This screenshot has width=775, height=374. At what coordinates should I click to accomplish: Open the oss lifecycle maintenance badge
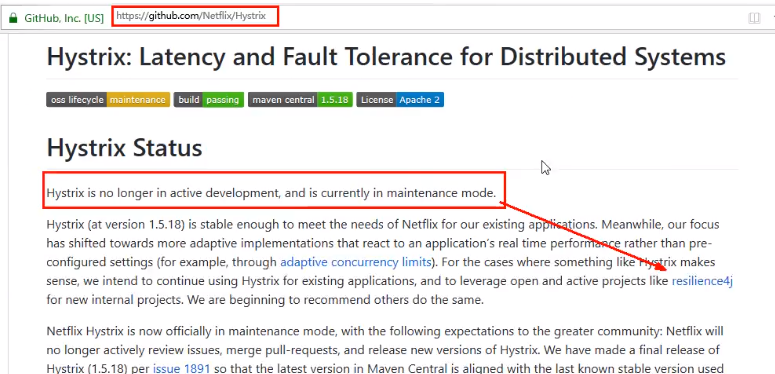tap(108, 100)
